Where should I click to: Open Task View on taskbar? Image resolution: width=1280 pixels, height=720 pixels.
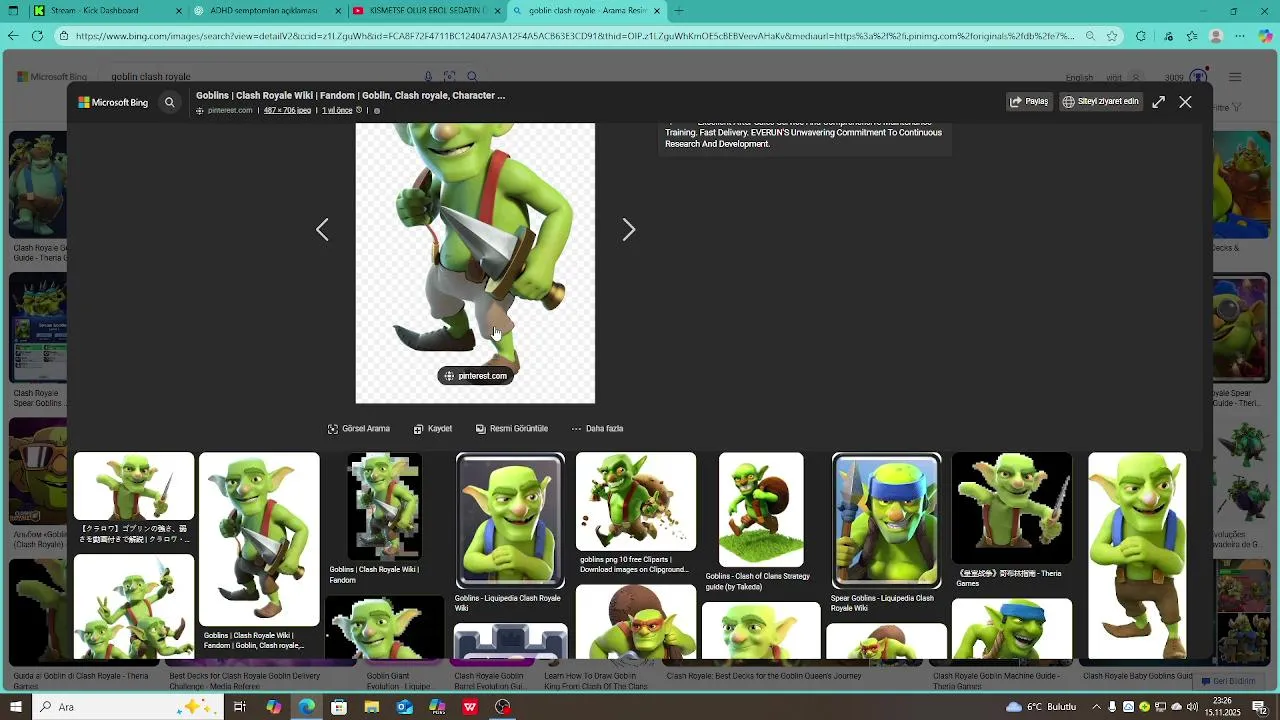coord(240,707)
